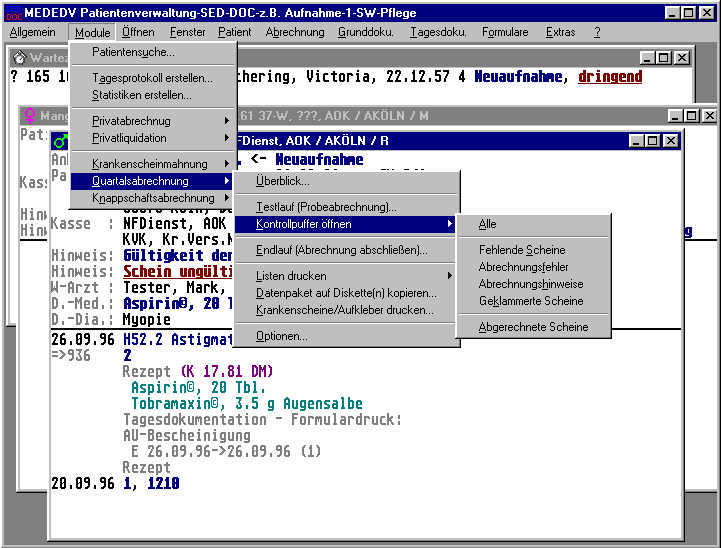The image size is (721, 548).
Task: Click the 'Gültigkeit der' blue hint
Action: point(177,256)
